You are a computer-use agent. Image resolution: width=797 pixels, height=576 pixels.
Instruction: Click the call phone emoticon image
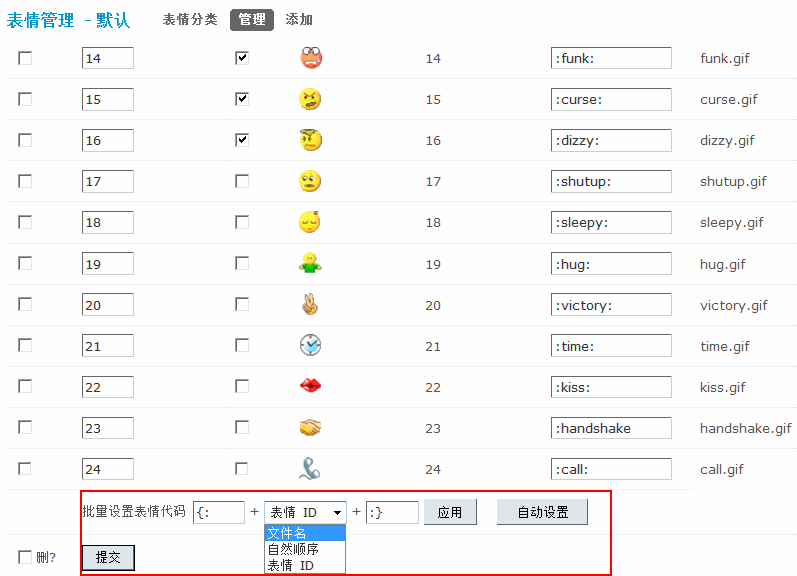click(309, 469)
